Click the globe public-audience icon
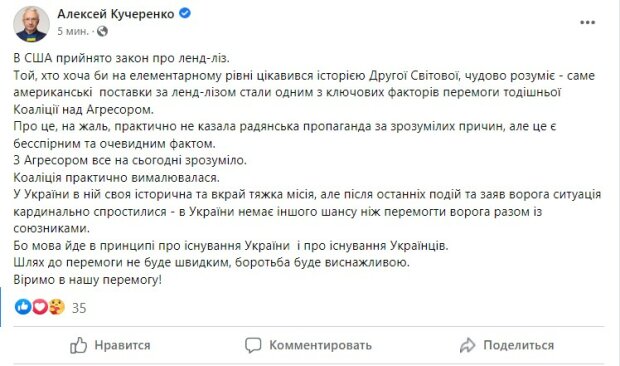Image resolution: width=620 pixels, height=366 pixels. tap(102, 31)
